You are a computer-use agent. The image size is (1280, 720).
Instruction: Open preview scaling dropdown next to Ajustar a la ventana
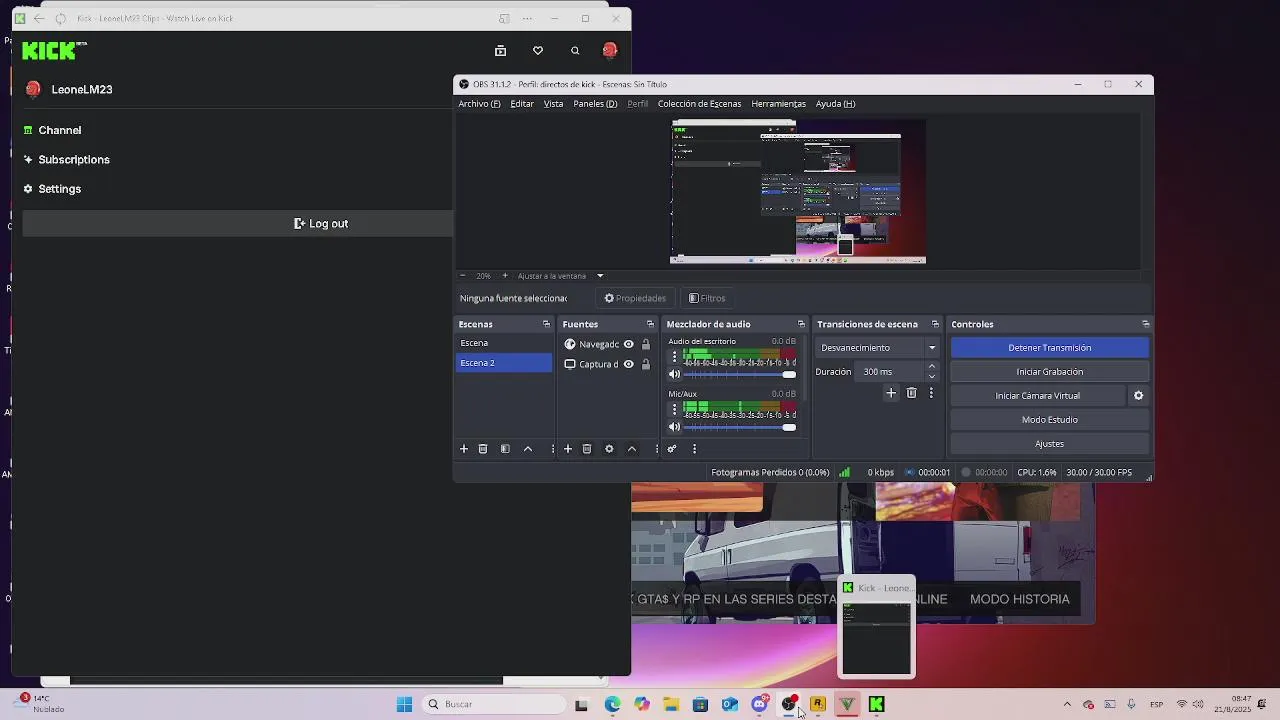point(600,276)
